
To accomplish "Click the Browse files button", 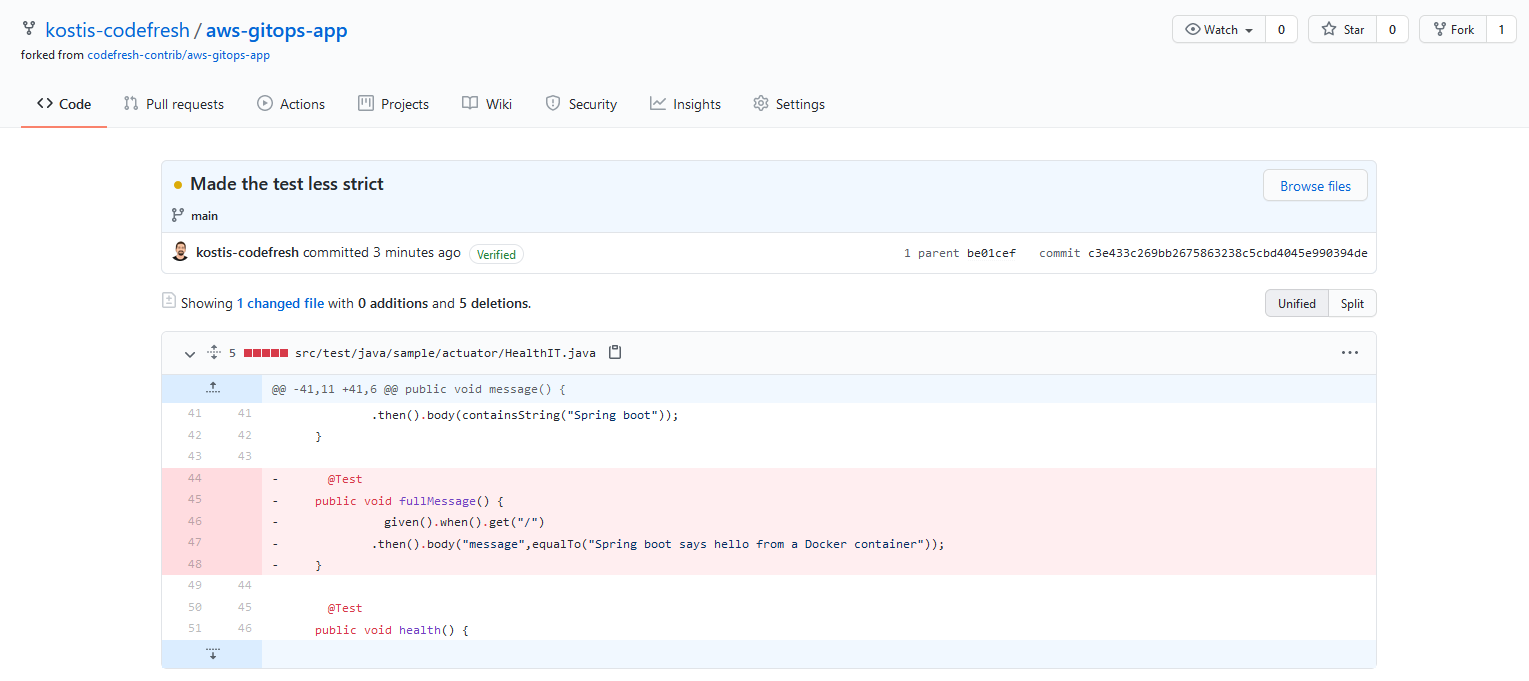I will (x=1315, y=186).
